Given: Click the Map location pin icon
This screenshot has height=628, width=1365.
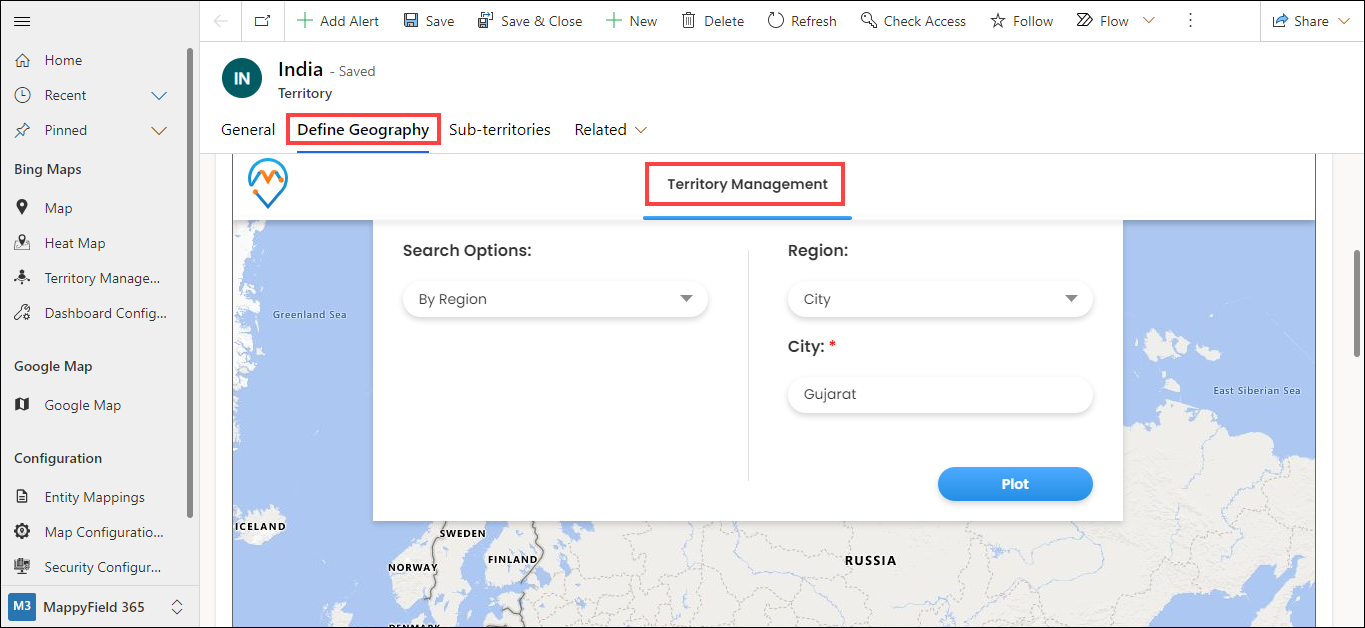Looking at the screenshot, I should click(x=23, y=208).
